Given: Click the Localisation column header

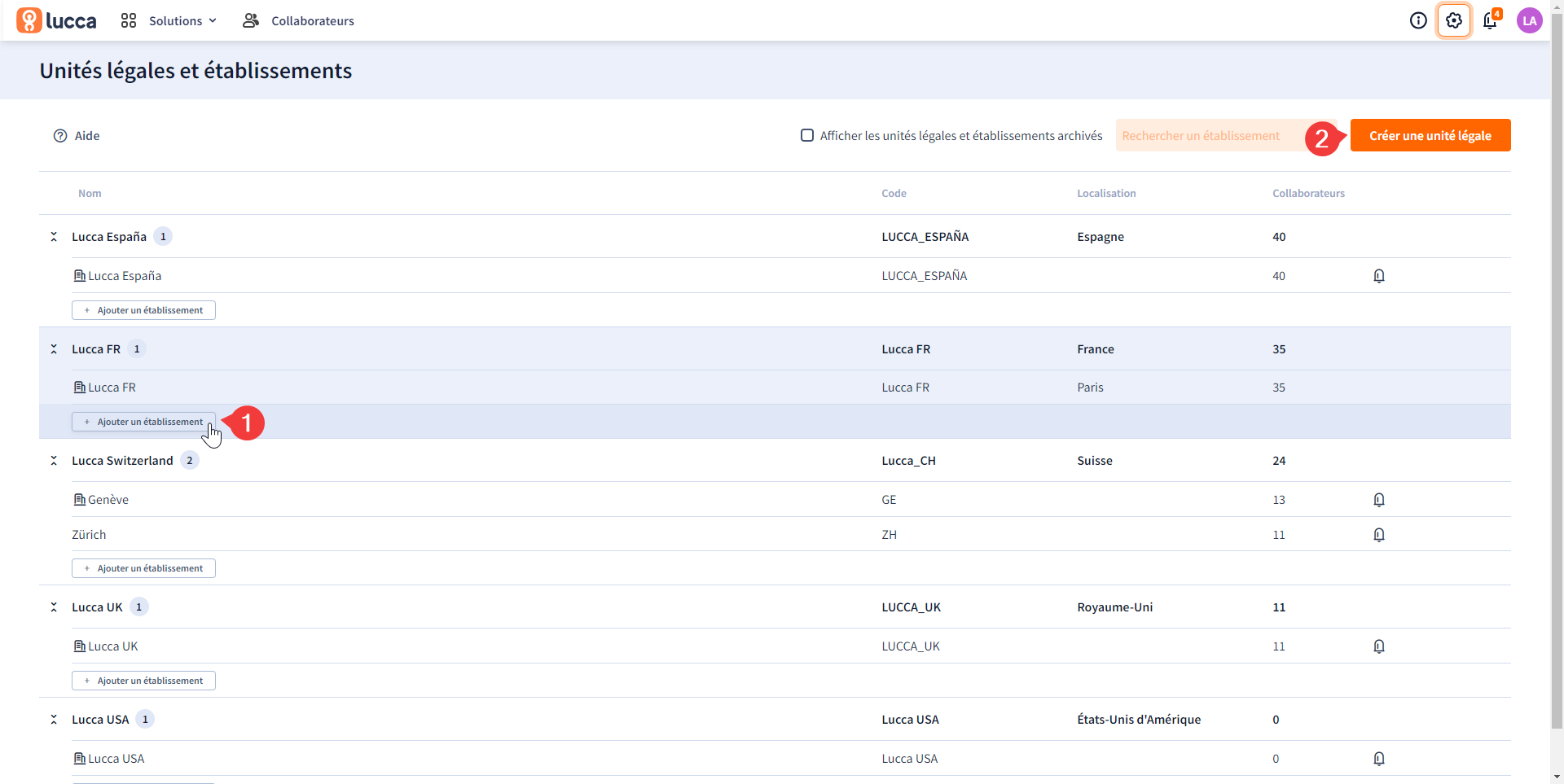Looking at the screenshot, I should tap(1106, 194).
